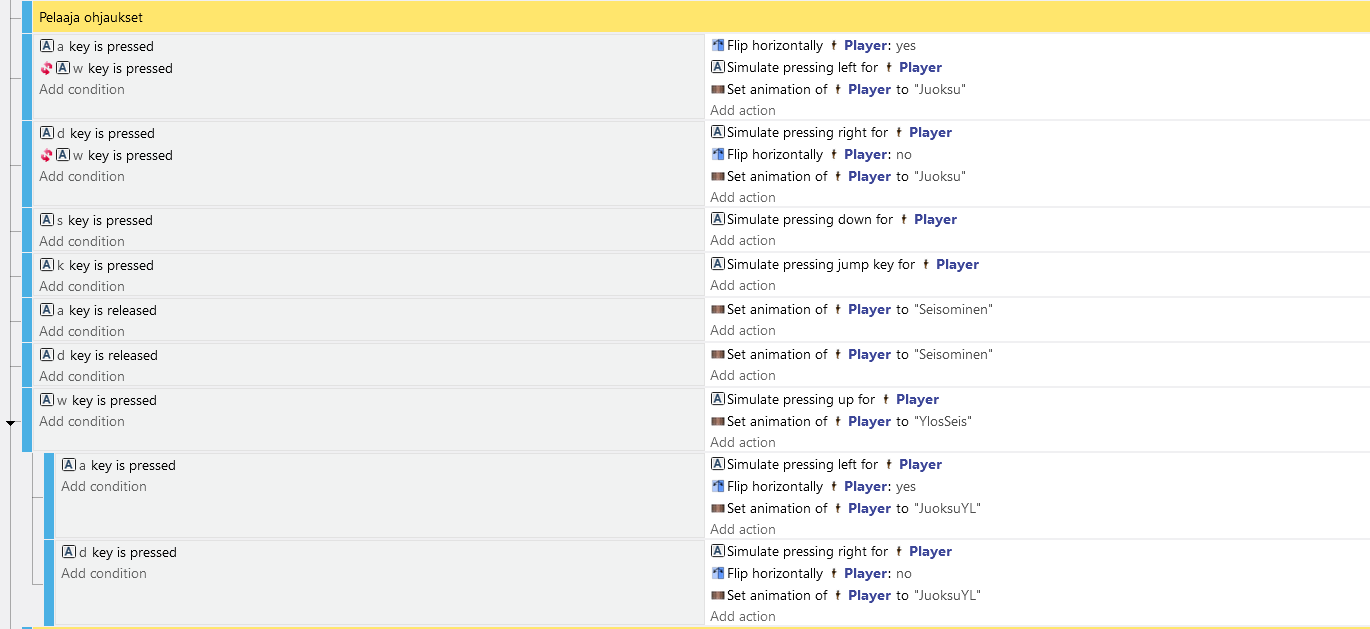Add action below the "YlosSeis" animation action
Screen dimensions: 1370x629
coord(743,442)
